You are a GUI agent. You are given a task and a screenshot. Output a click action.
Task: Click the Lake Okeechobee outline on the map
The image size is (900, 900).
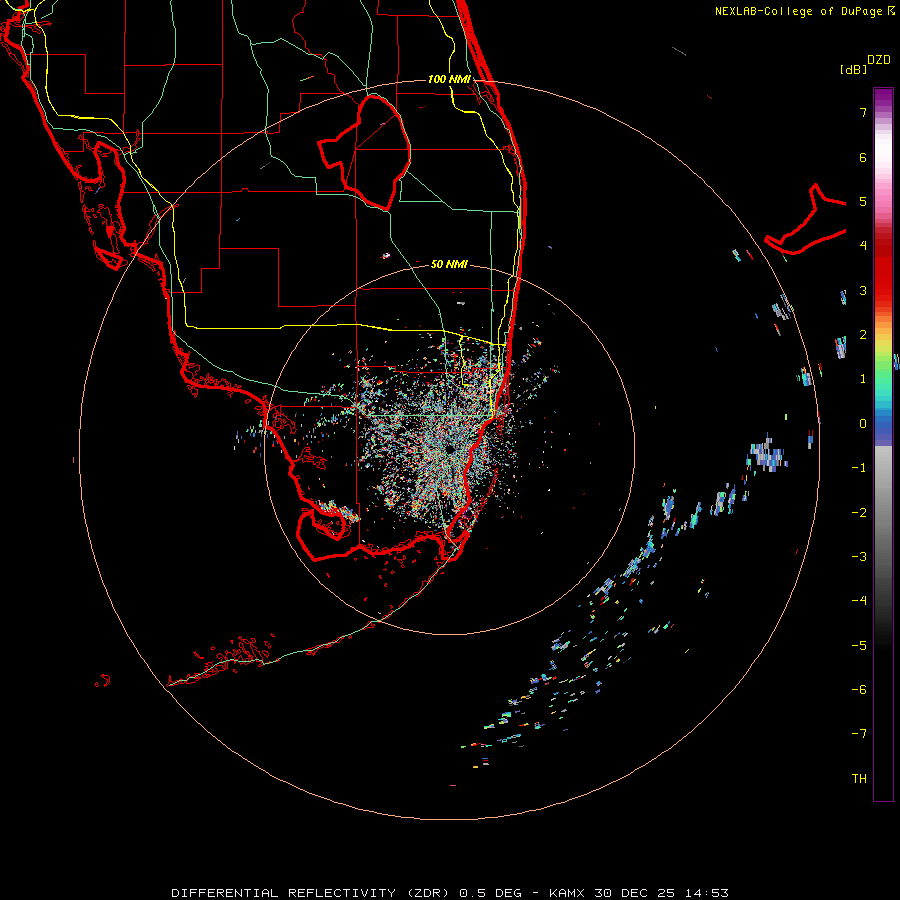point(365,152)
